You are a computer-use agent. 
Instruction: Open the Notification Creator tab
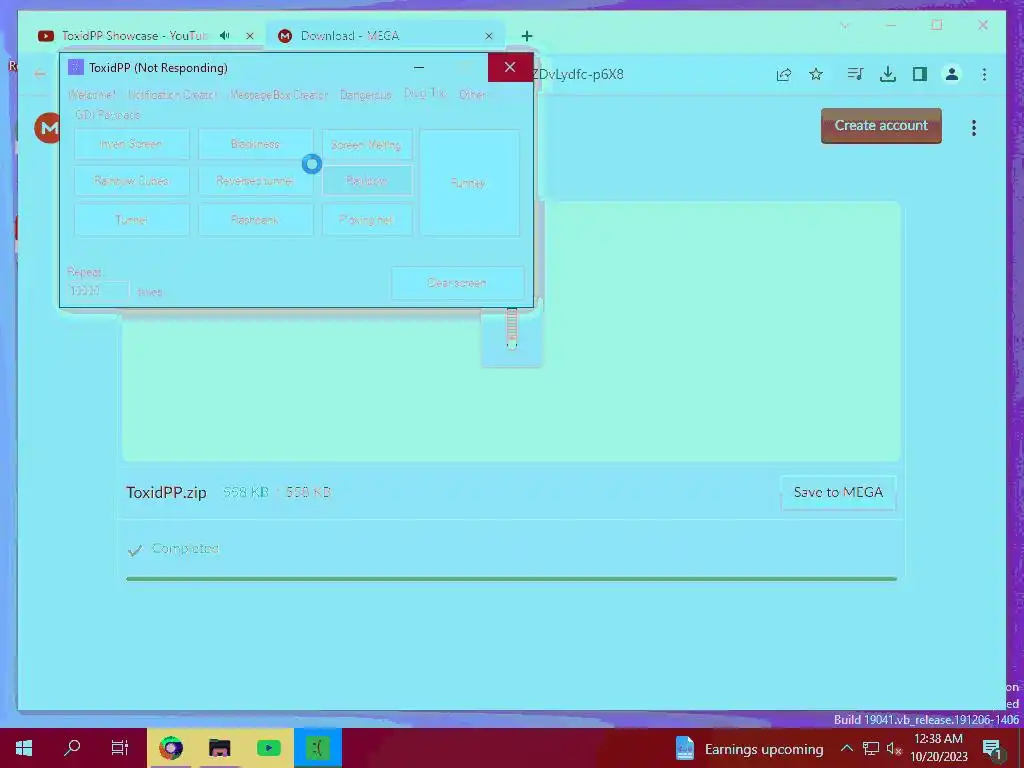coord(172,95)
